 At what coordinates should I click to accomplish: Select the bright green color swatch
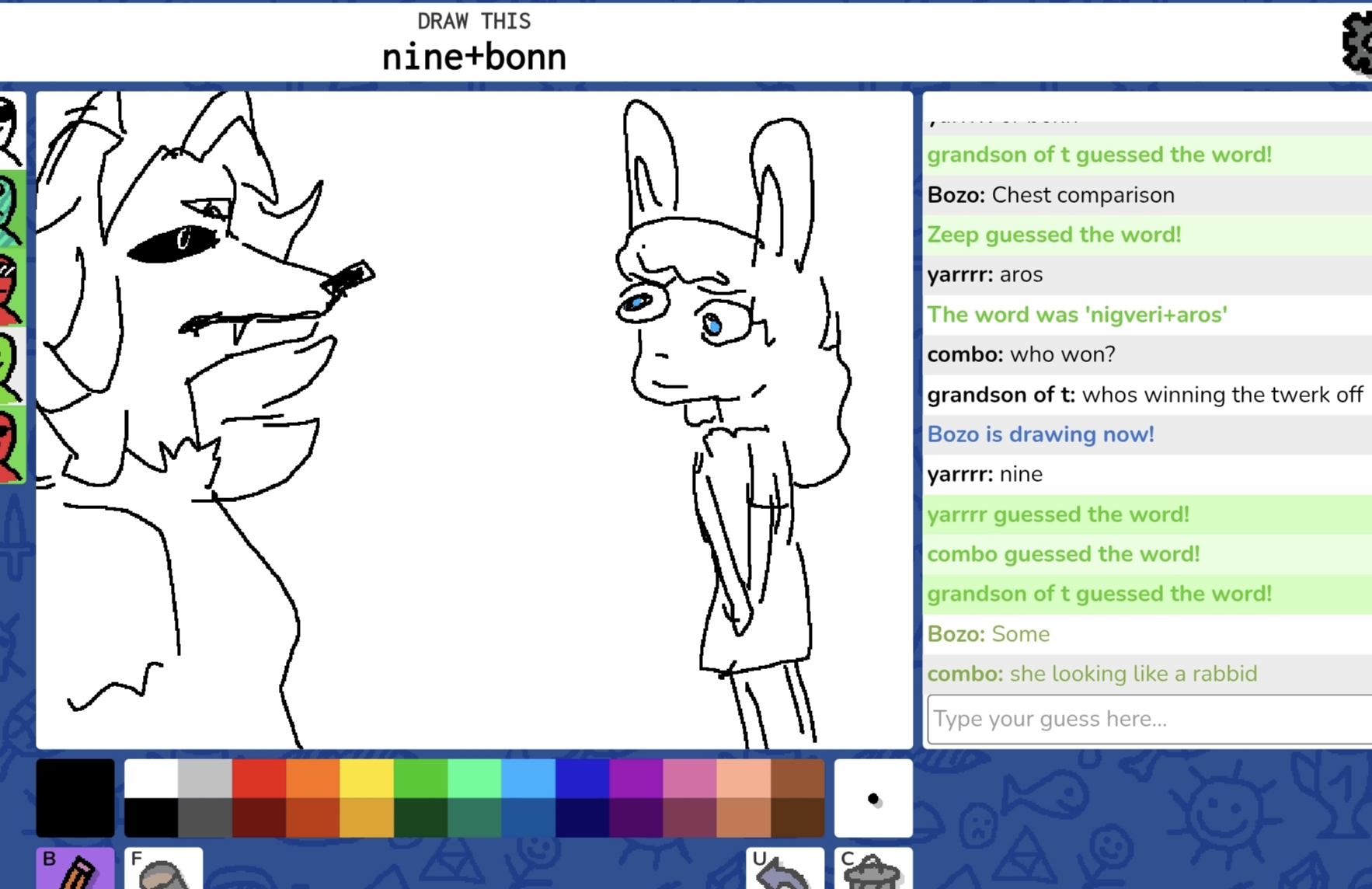[420, 779]
